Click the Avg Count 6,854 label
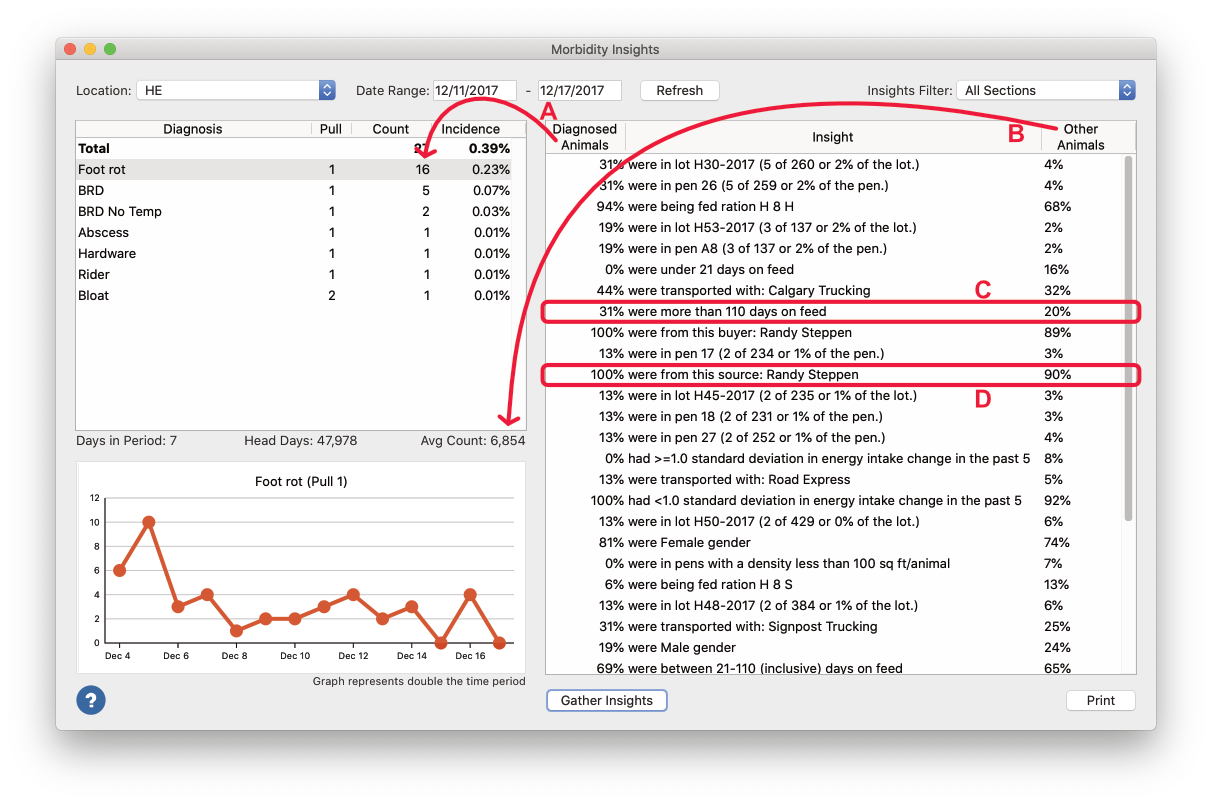This screenshot has height=804, width=1212. click(473, 440)
